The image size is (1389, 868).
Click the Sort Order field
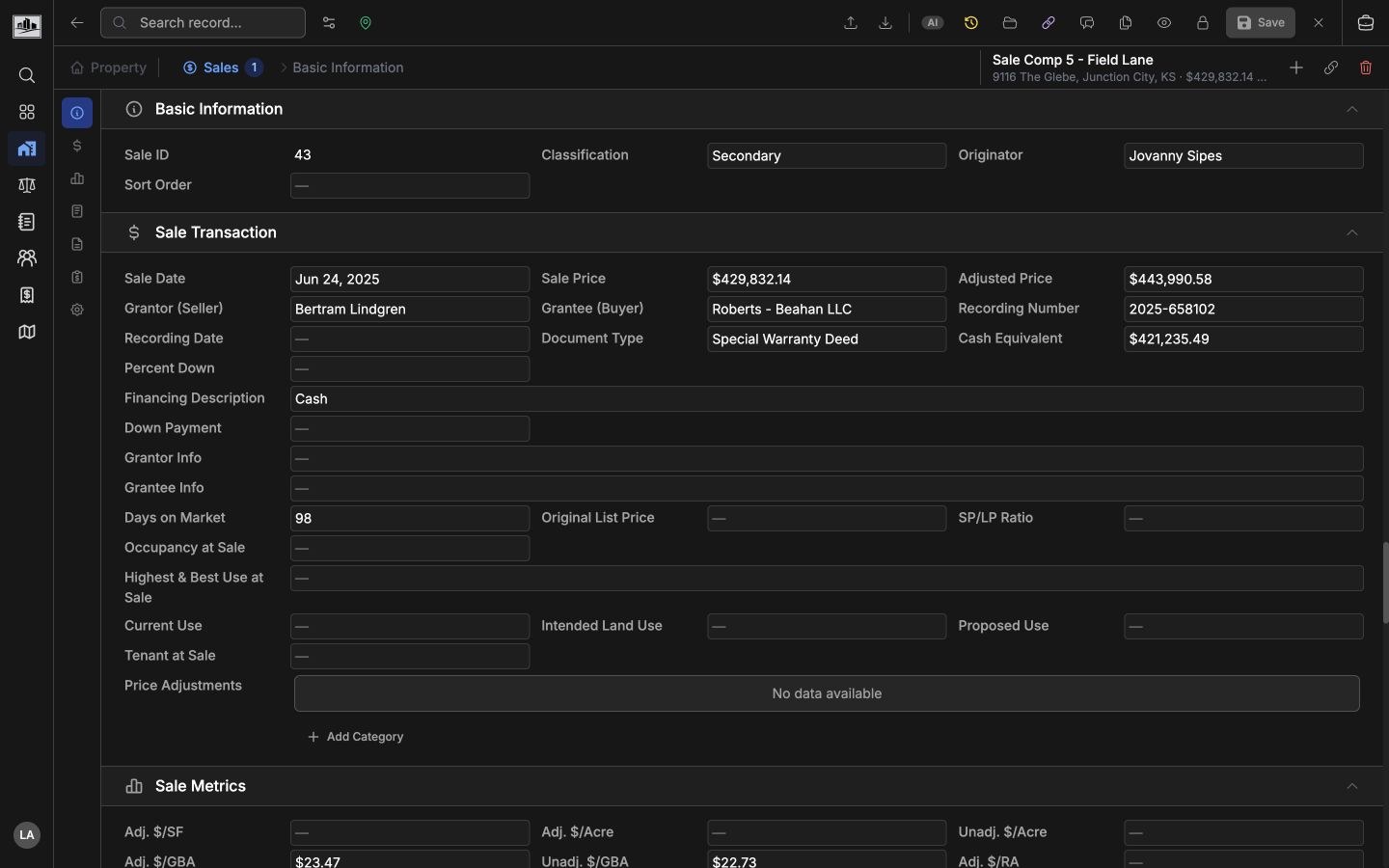(410, 186)
